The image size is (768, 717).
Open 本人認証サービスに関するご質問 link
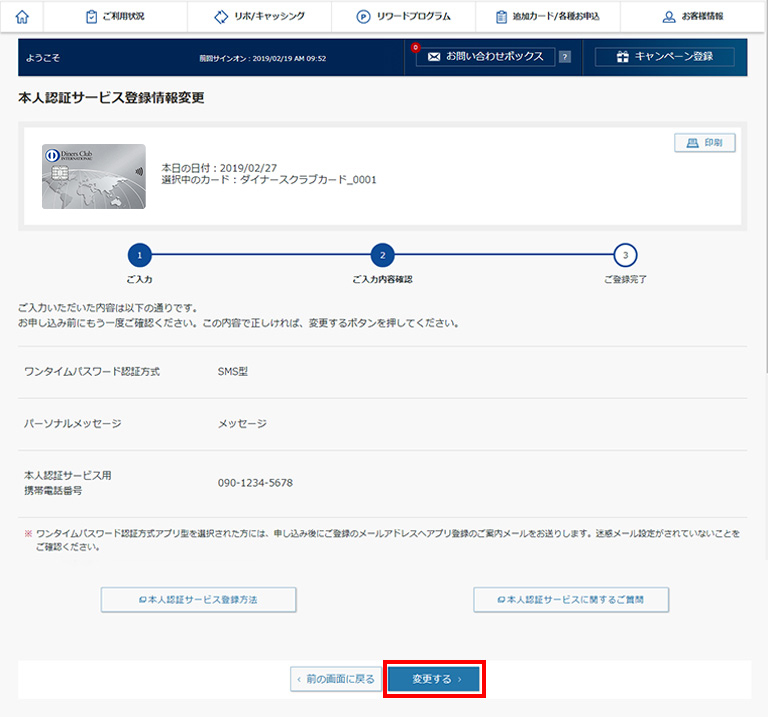571,599
